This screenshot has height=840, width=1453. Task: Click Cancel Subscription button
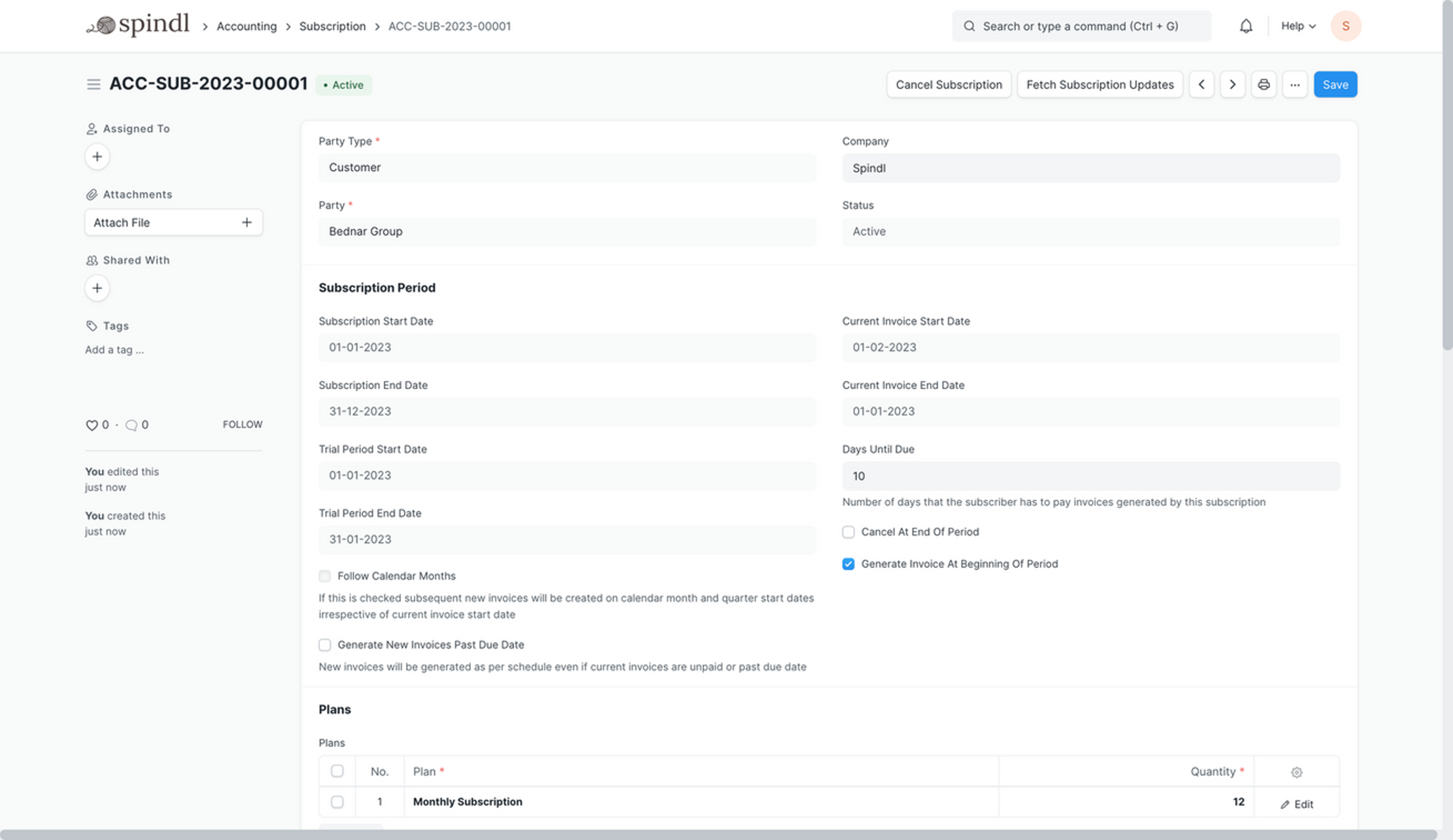(949, 85)
